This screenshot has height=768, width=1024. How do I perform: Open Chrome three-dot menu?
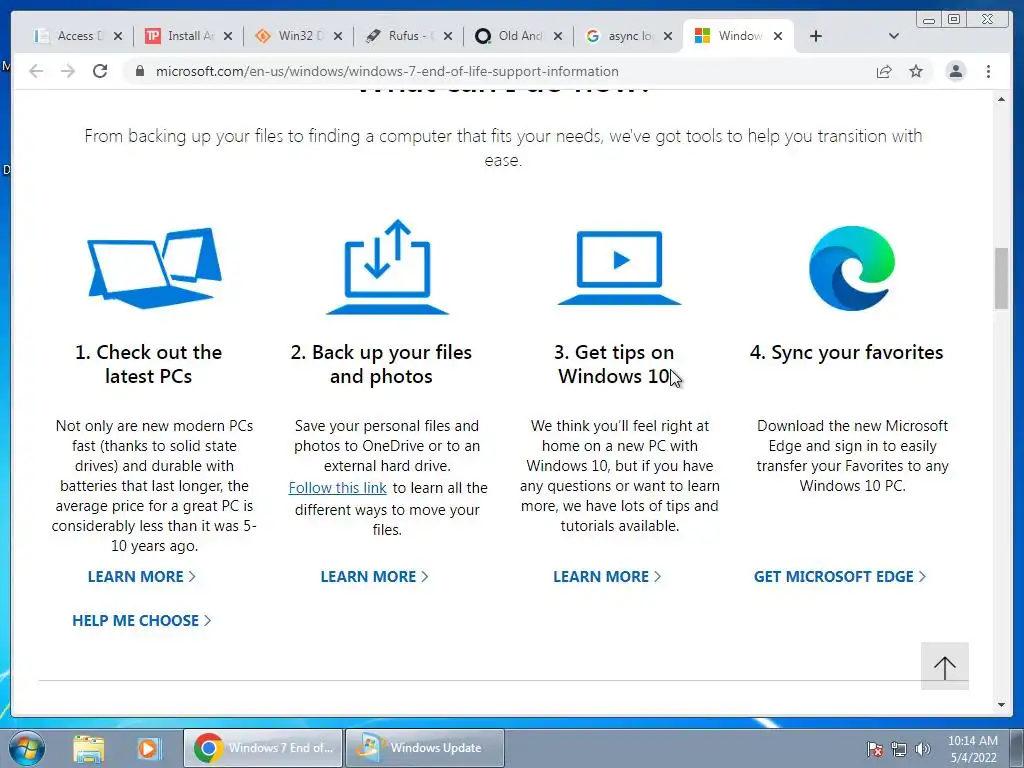[988, 71]
